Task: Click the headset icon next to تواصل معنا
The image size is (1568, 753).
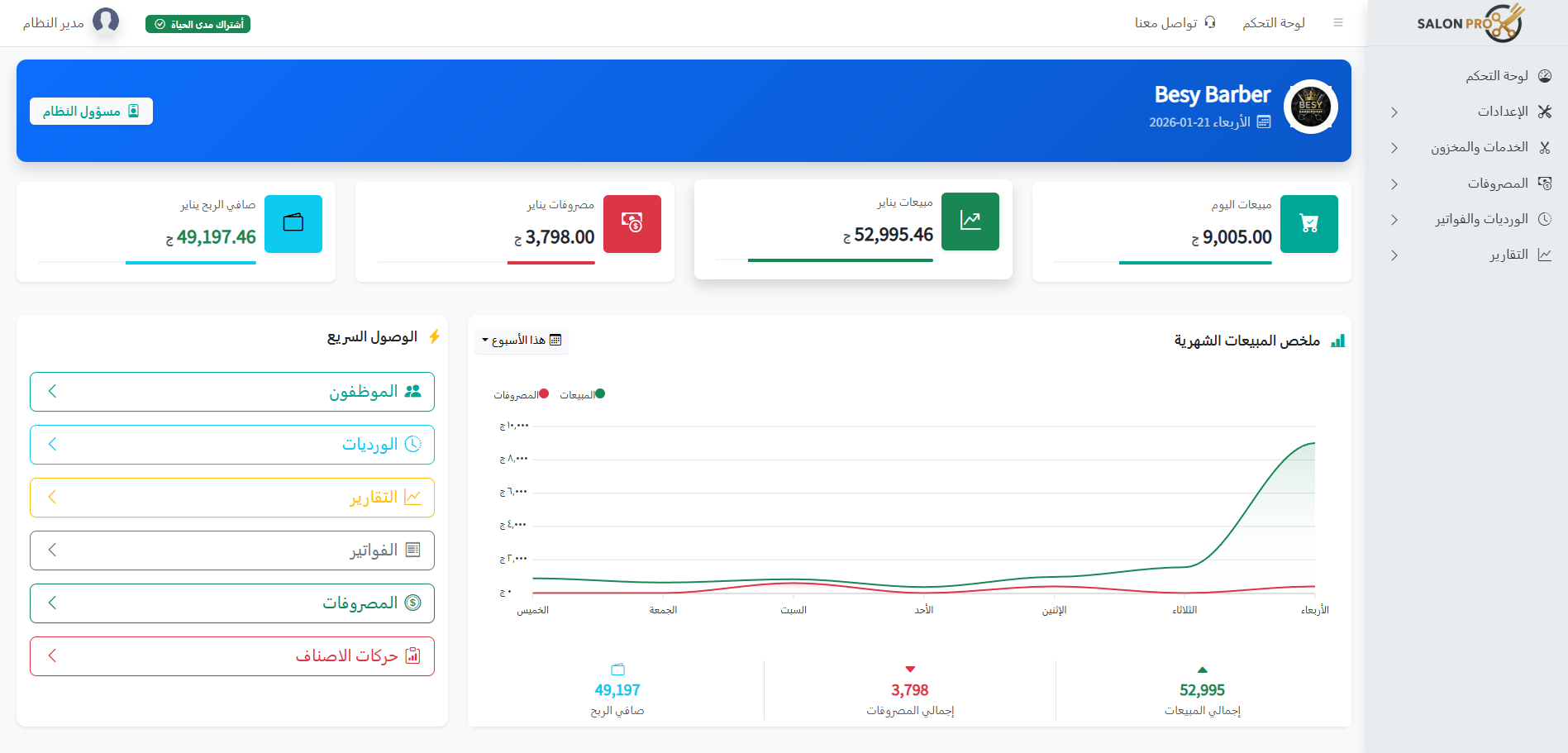Action: click(x=1210, y=23)
